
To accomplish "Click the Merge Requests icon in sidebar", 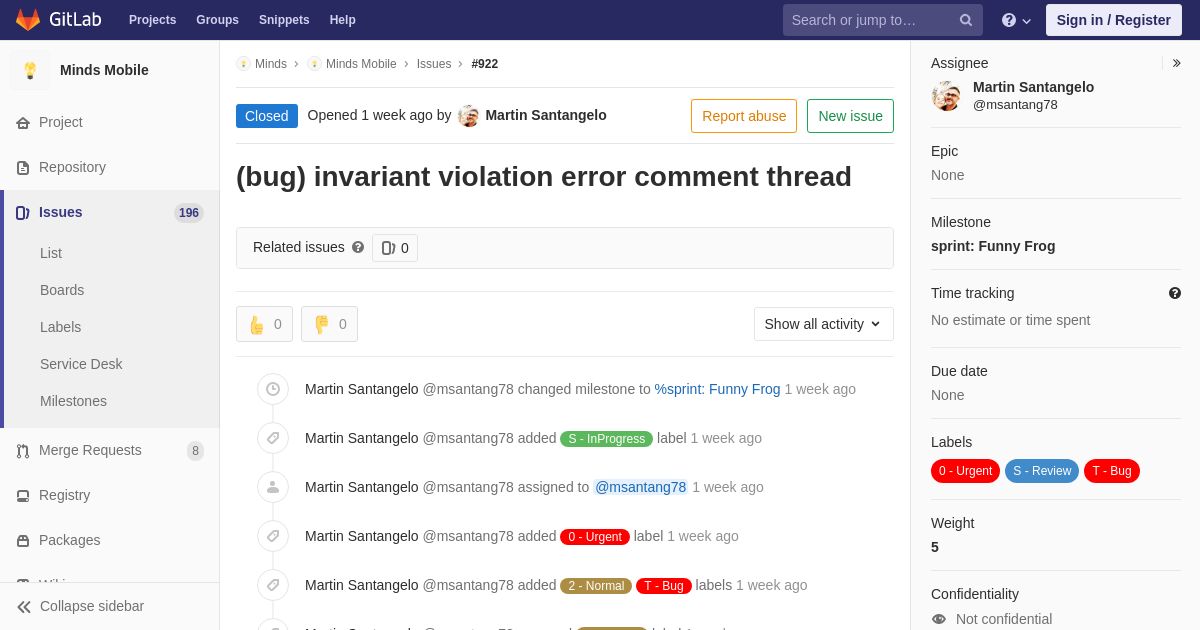I will (23, 451).
